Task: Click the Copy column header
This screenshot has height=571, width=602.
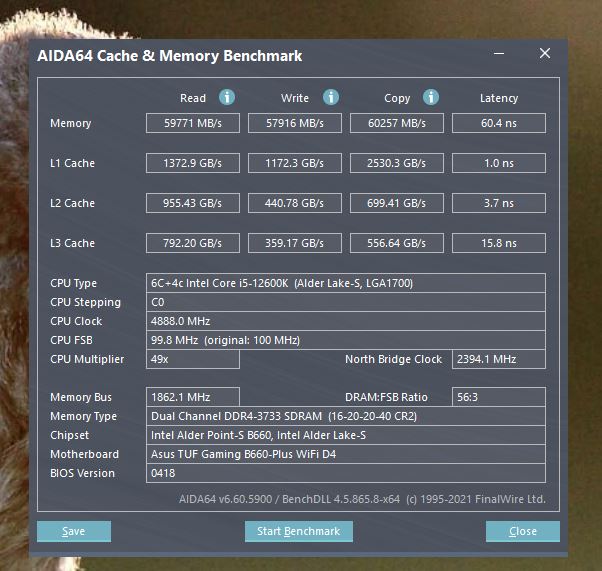Action: 397,98
